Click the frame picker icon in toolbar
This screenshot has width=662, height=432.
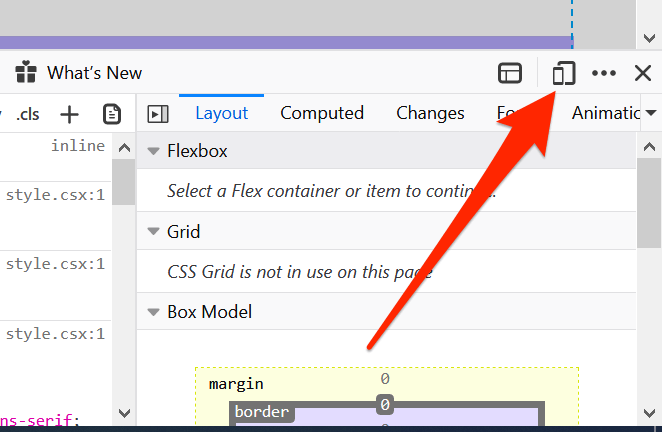511,73
